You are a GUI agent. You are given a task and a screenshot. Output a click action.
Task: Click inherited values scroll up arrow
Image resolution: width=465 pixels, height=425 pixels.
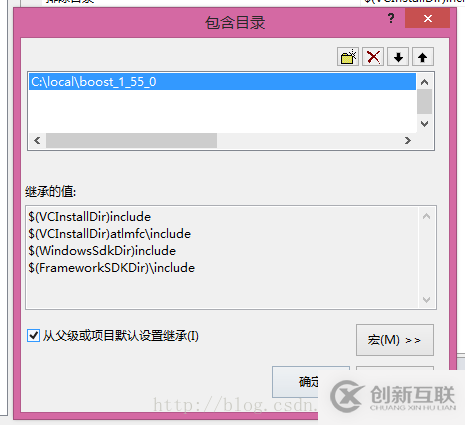click(426, 216)
